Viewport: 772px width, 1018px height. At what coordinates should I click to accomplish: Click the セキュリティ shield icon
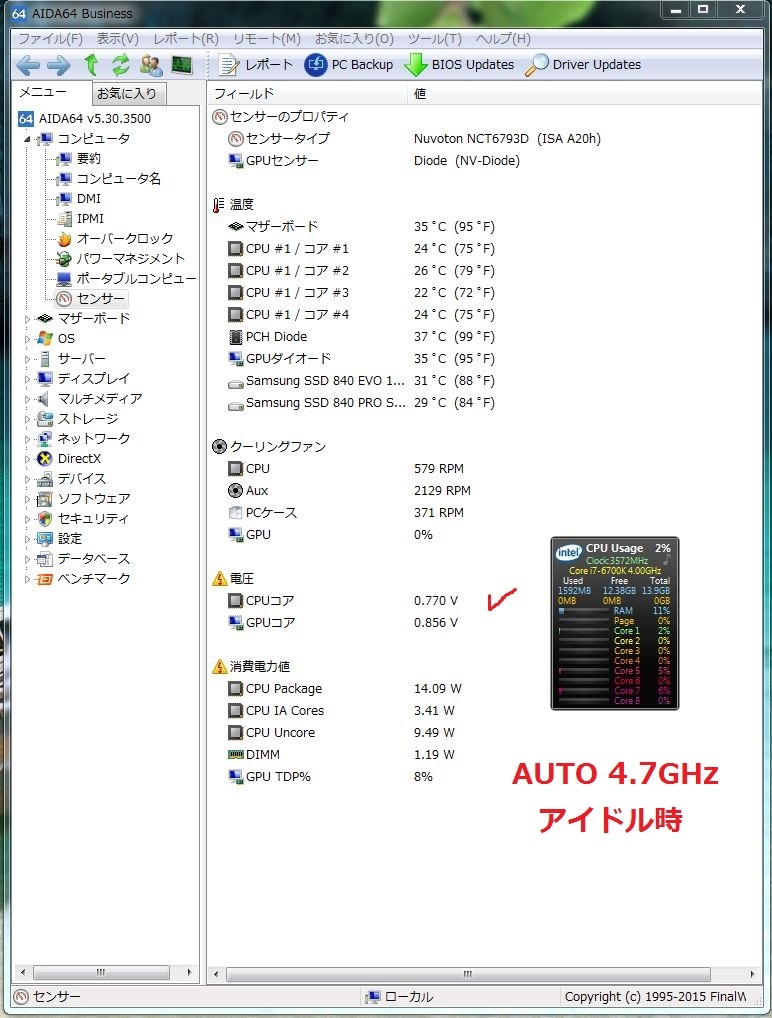click(45, 519)
